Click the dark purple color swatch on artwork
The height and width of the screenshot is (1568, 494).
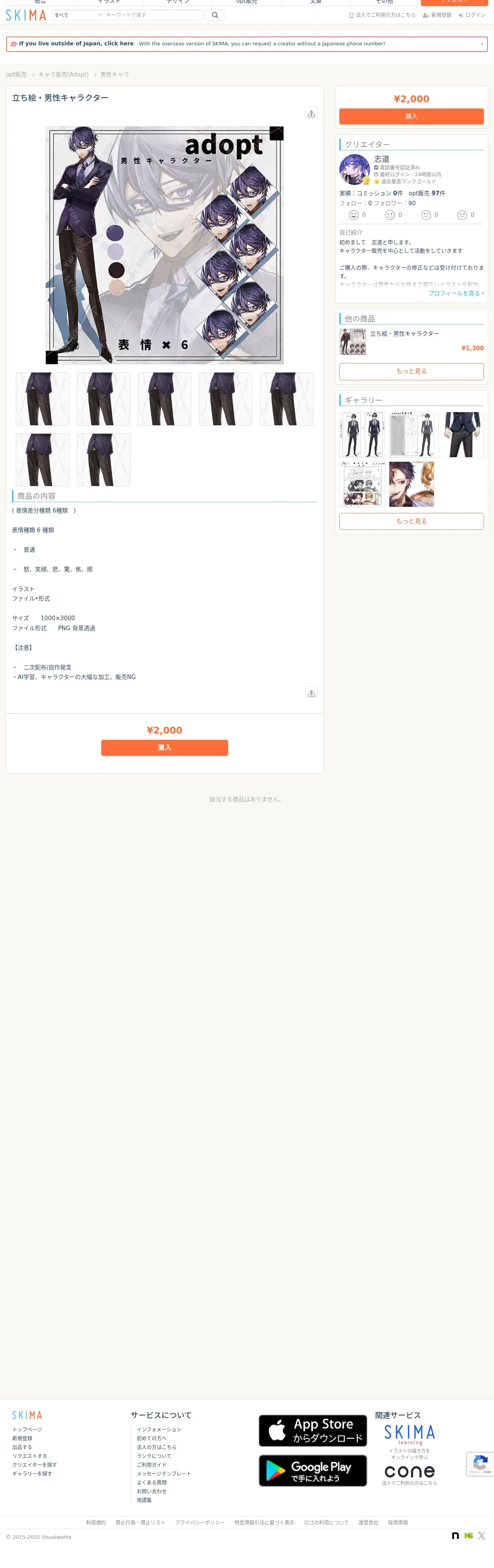pos(115,233)
